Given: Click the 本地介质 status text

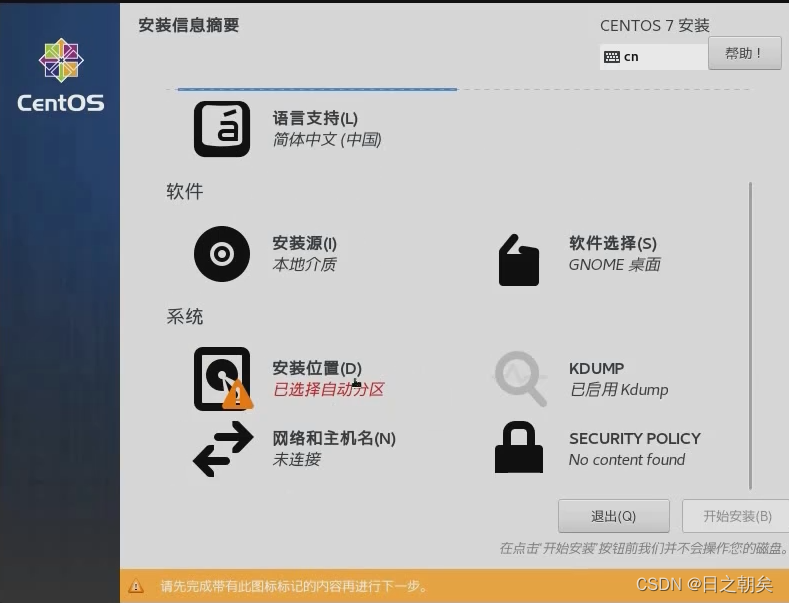Looking at the screenshot, I should pyautogui.click(x=304, y=264).
